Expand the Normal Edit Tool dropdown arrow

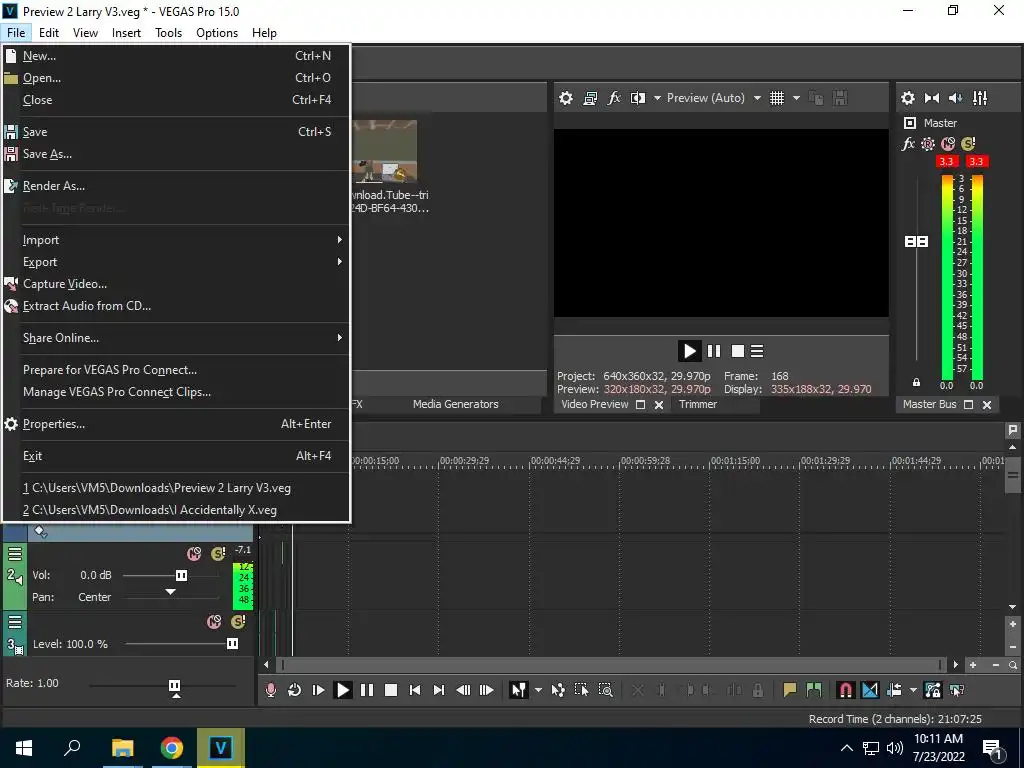pyautogui.click(x=538, y=690)
